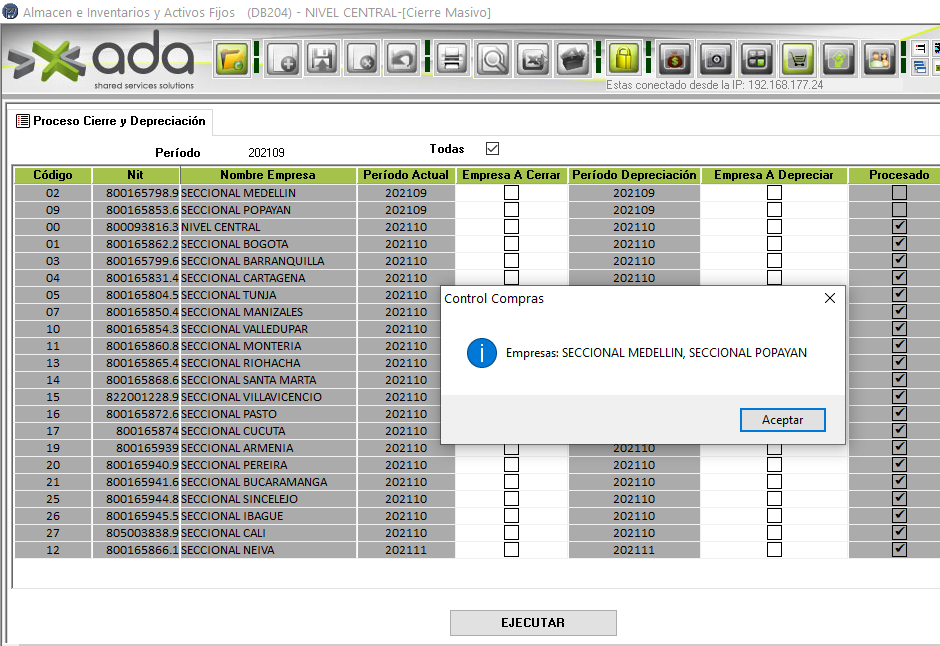
Task: Click the EJECUTAR button
Action: [x=533, y=623]
